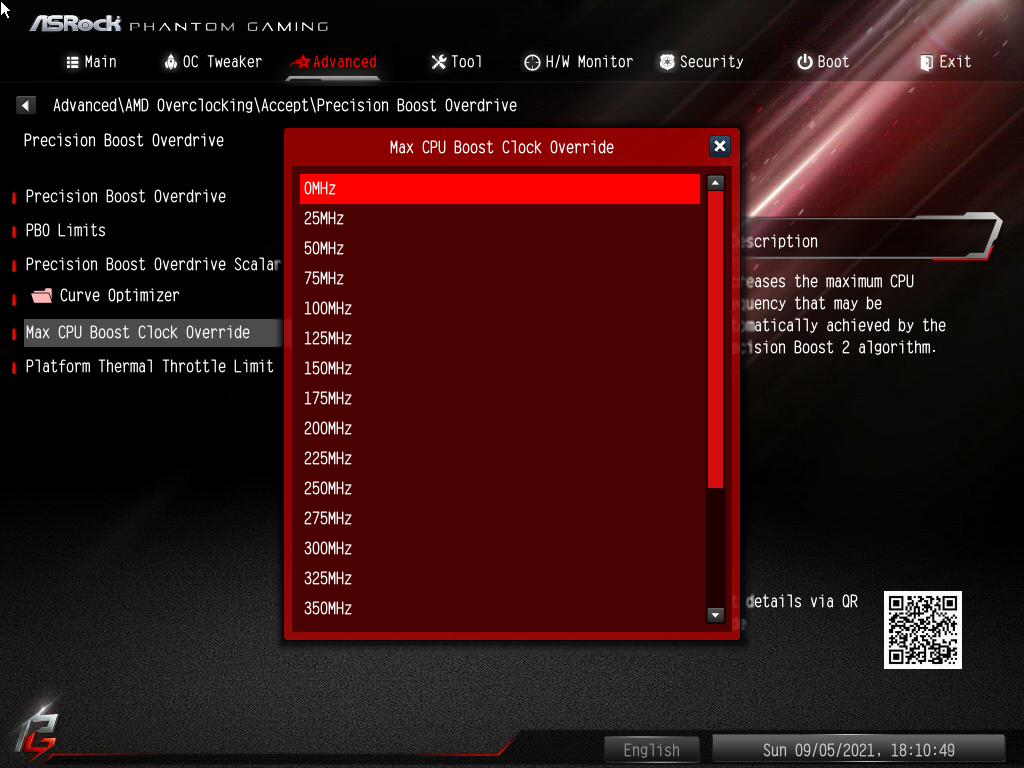Open the Curve Optimizer folder

pyautogui.click(x=106, y=296)
